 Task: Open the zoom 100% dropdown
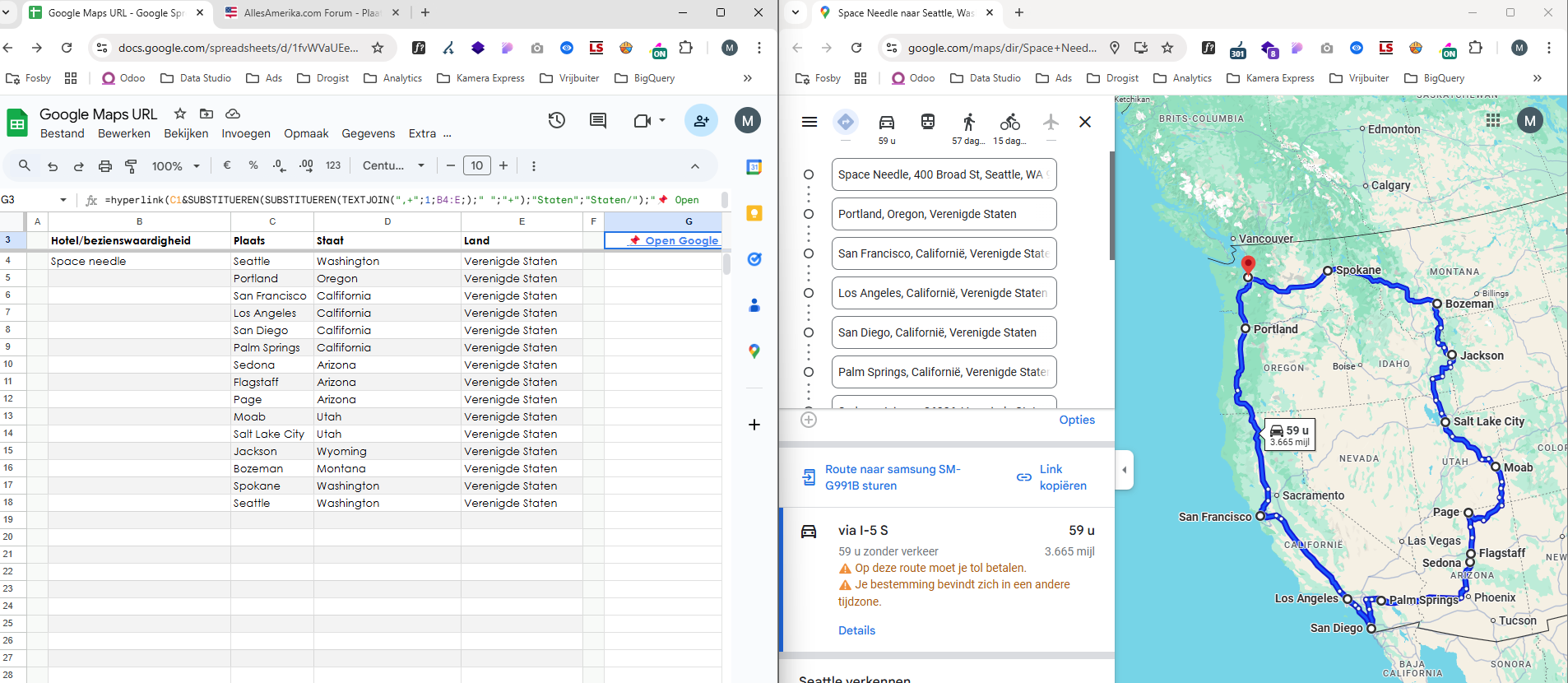pyautogui.click(x=175, y=166)
